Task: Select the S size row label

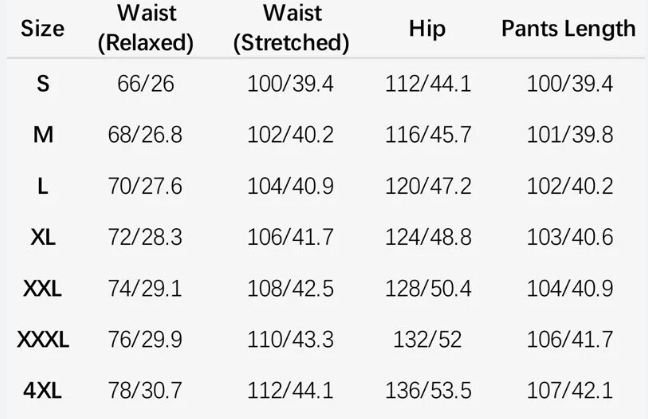Action: pos(43,83)
